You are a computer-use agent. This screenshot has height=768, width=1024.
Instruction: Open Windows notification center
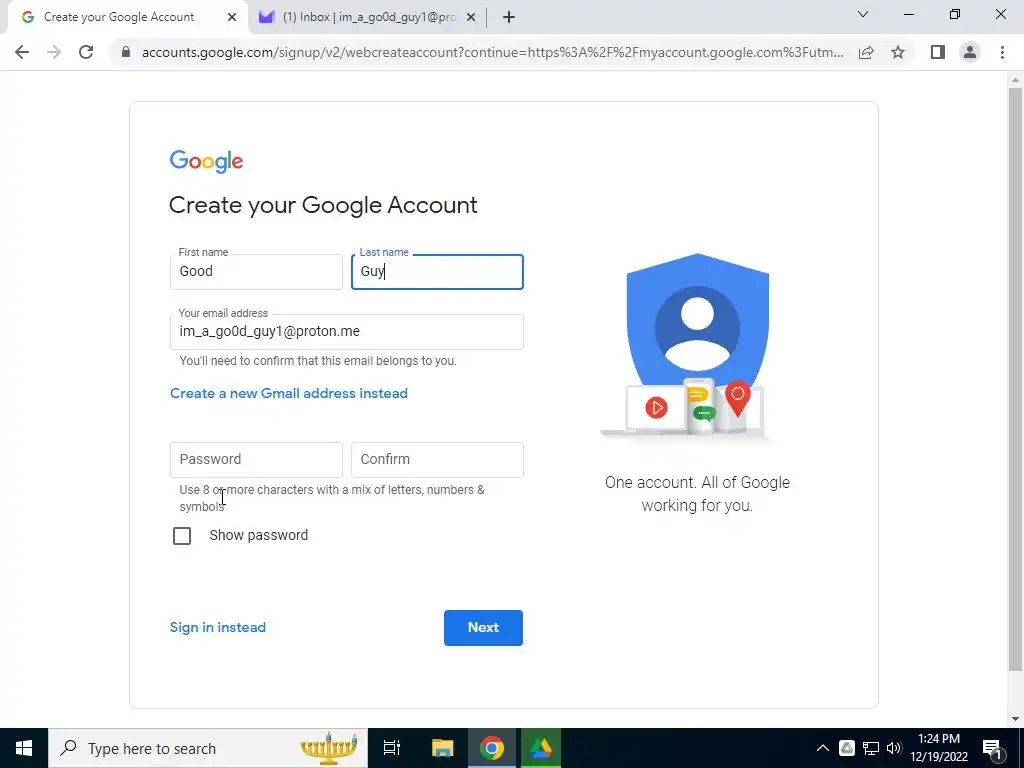tap(992, 748)
